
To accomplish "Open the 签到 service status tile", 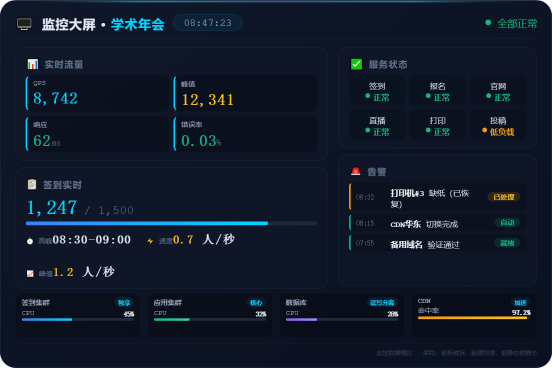I will tap(377, 90).
